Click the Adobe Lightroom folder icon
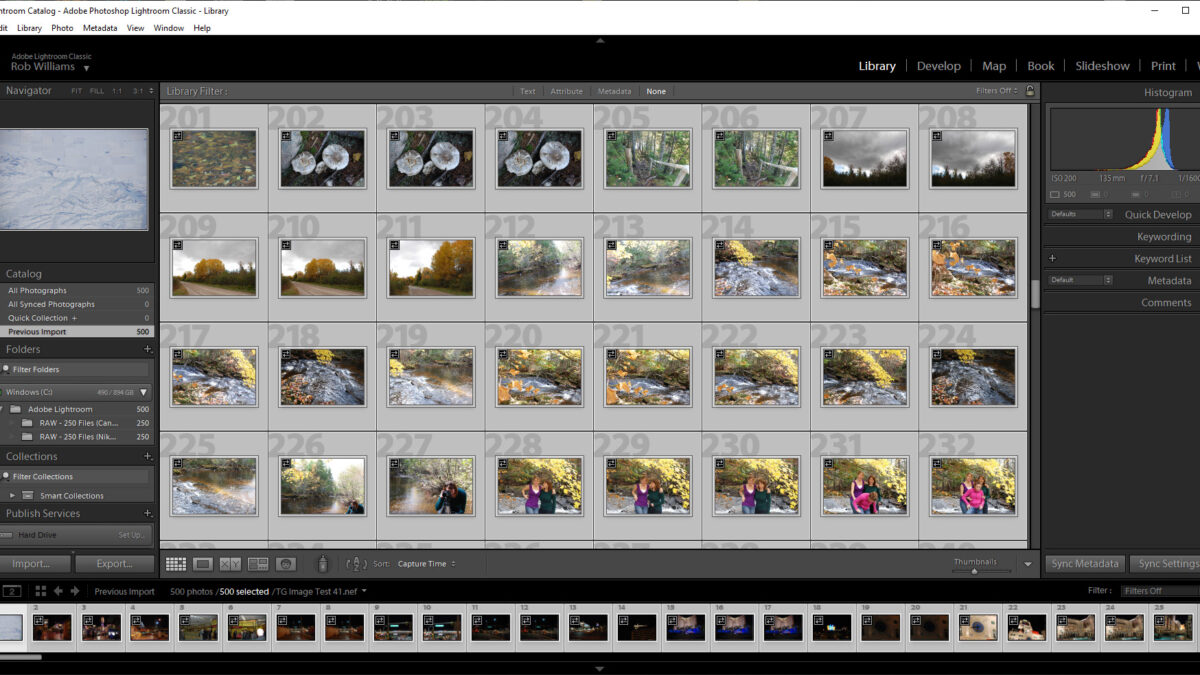The width and height of the screenshot is (1200, 675). coord(15,409)
